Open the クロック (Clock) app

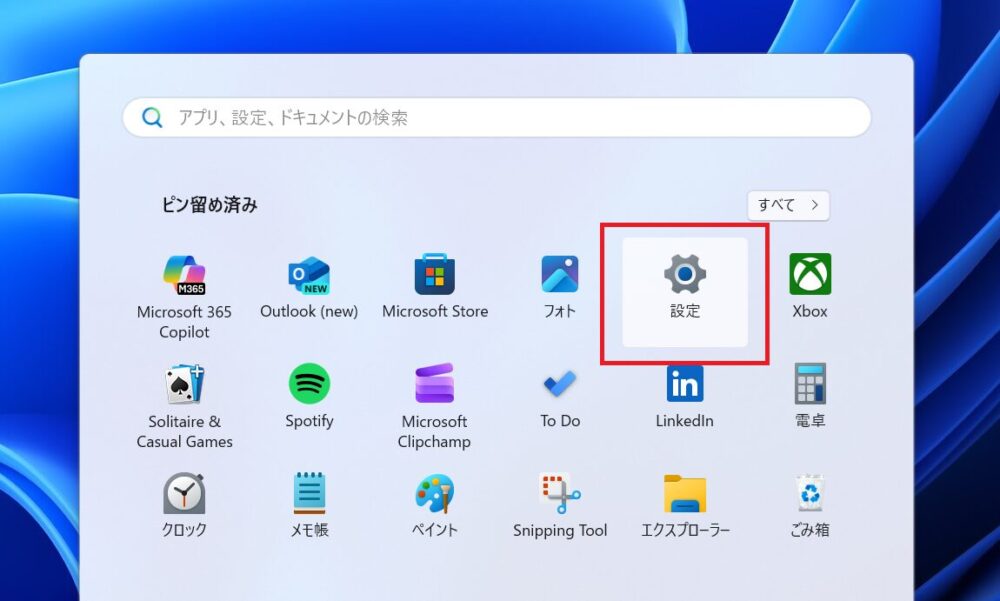tap(184, 495)
